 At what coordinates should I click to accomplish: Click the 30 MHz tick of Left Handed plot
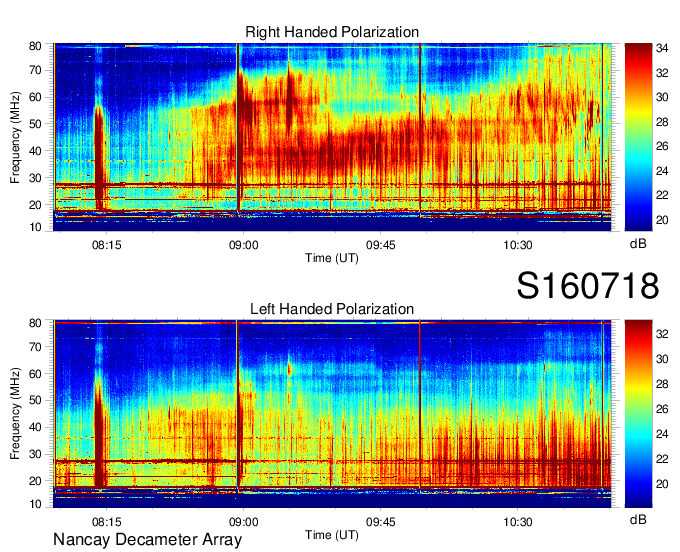coord(35,454)
